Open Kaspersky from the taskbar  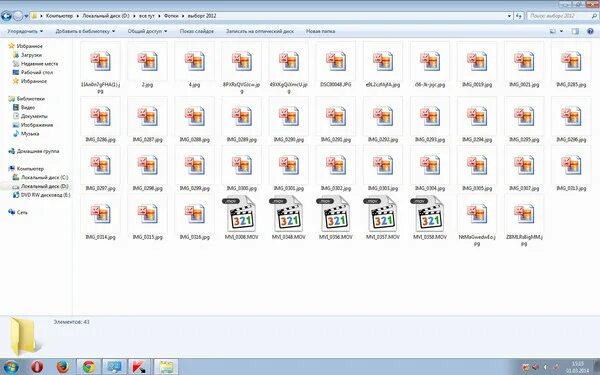point(139,367)
